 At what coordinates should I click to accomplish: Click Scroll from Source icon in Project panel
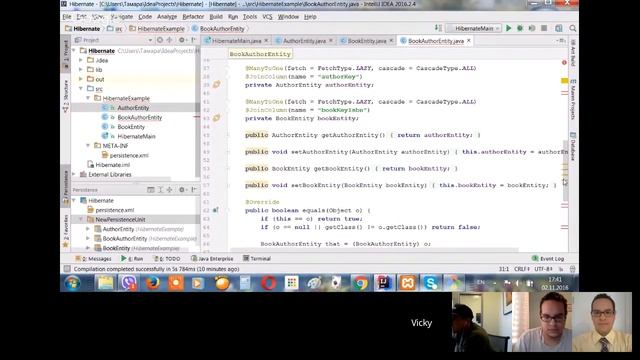[x=160, y=40]
